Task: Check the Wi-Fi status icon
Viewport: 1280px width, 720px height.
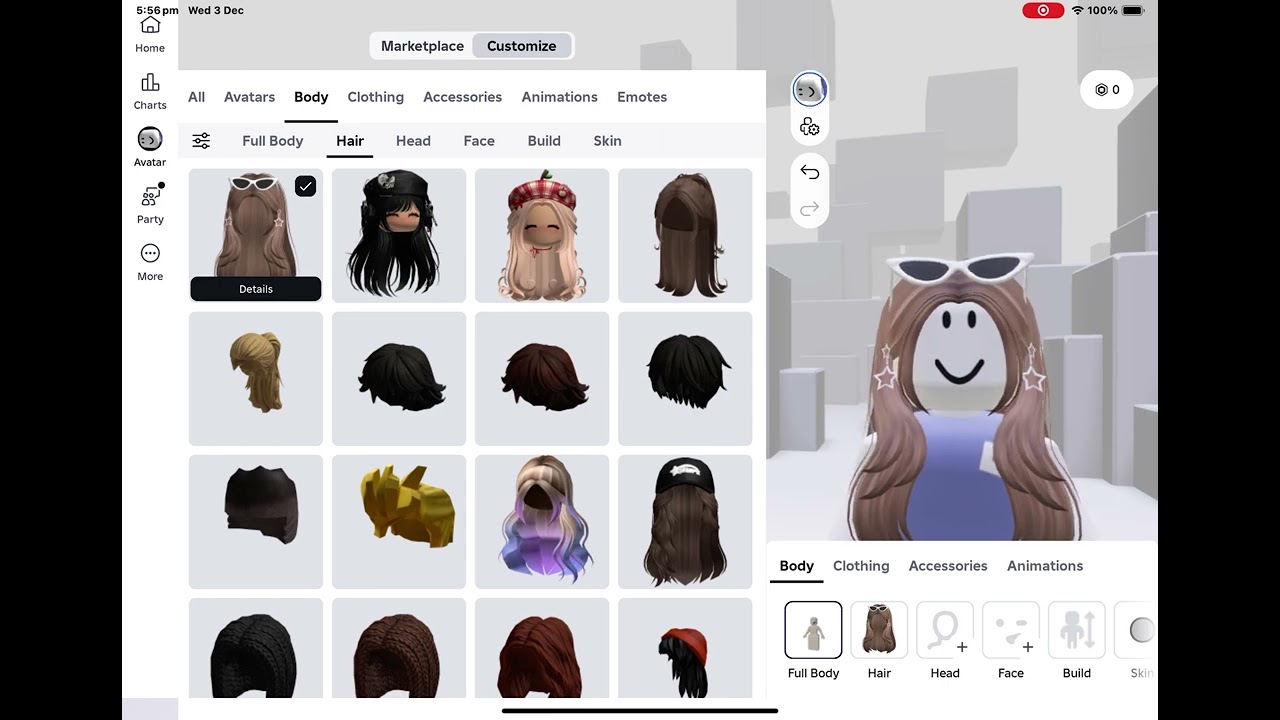Action: (1078, 10)
